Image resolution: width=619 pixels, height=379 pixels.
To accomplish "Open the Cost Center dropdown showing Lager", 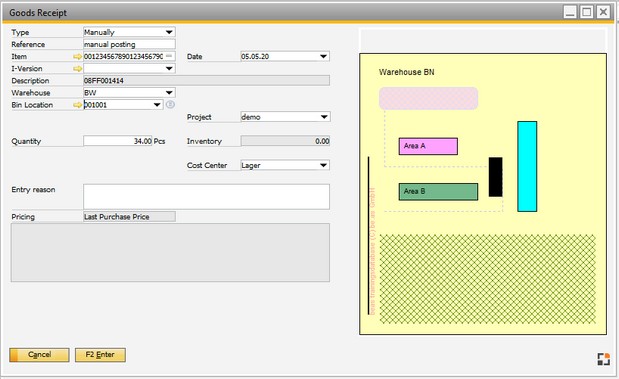I will [324, 165].
